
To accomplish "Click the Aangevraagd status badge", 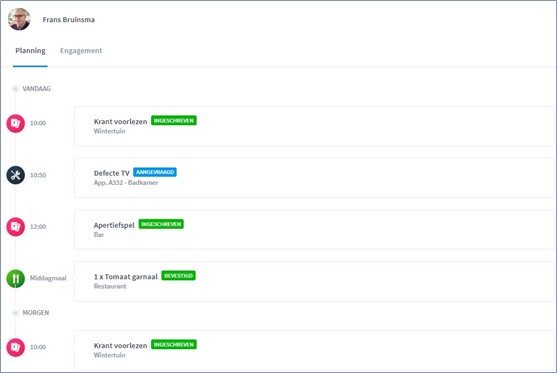I will pos(155,172).
